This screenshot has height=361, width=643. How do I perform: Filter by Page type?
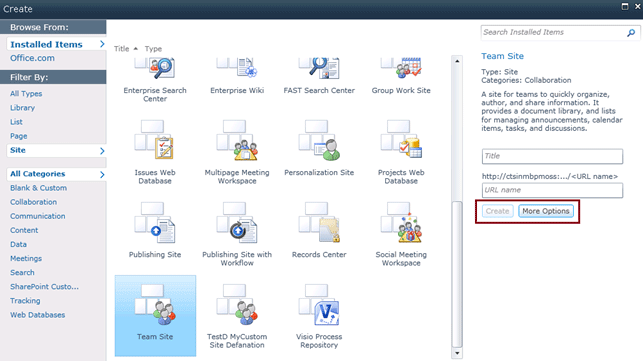(19, 136)
